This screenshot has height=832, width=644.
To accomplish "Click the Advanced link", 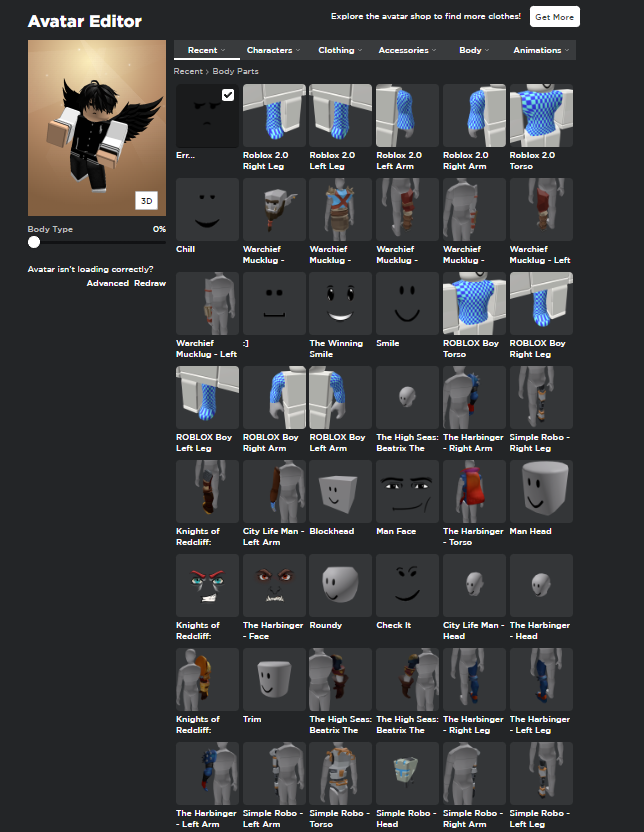I will [x=108, y=283].
